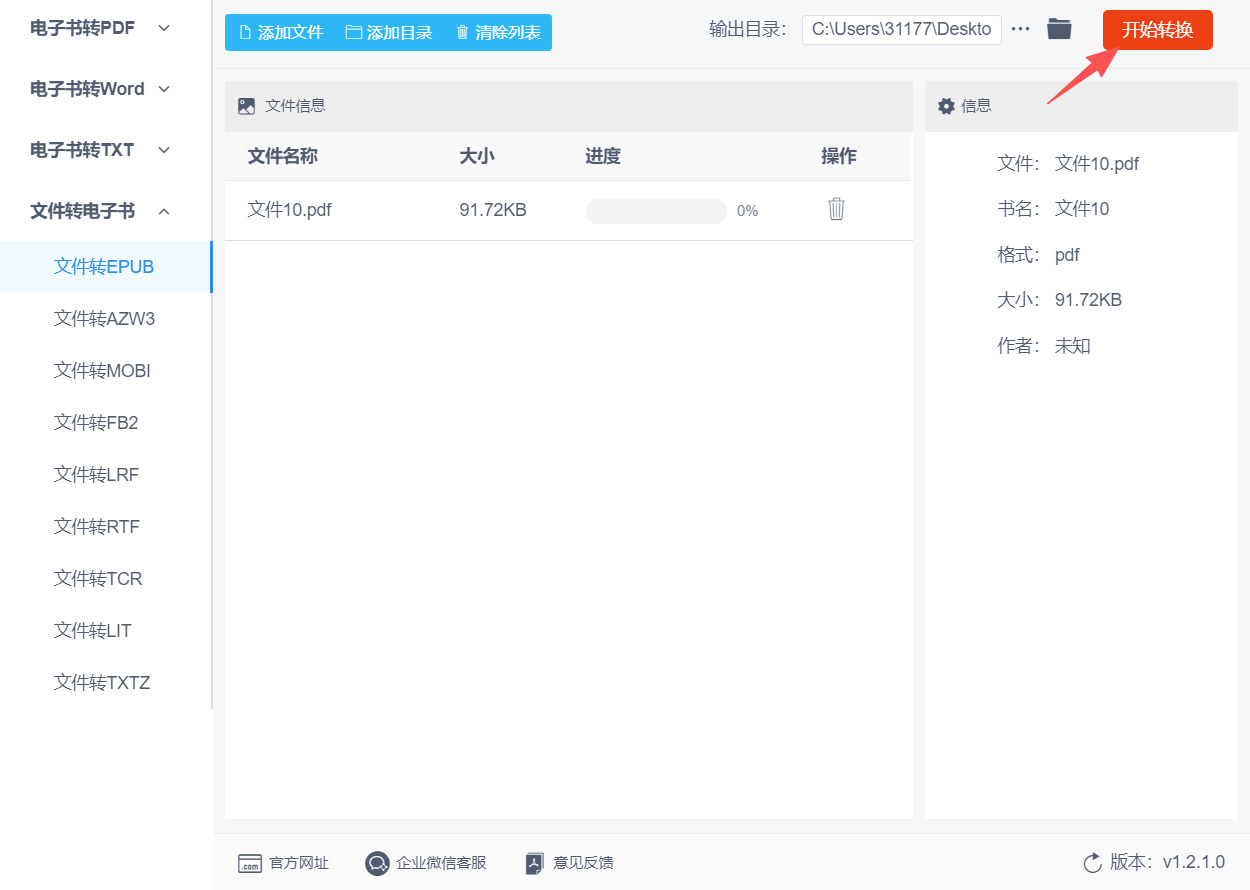Select 文件转EPUB in sidebar
The width and height of the screenshot is (1250, 890).
(x=106, y=267)
